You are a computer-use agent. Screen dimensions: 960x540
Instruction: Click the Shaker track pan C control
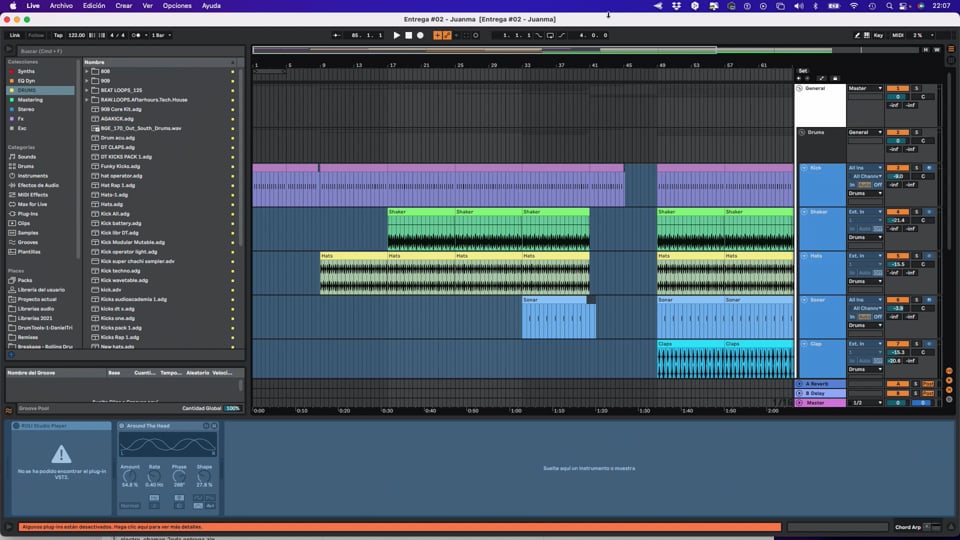[x=923, y=220]
